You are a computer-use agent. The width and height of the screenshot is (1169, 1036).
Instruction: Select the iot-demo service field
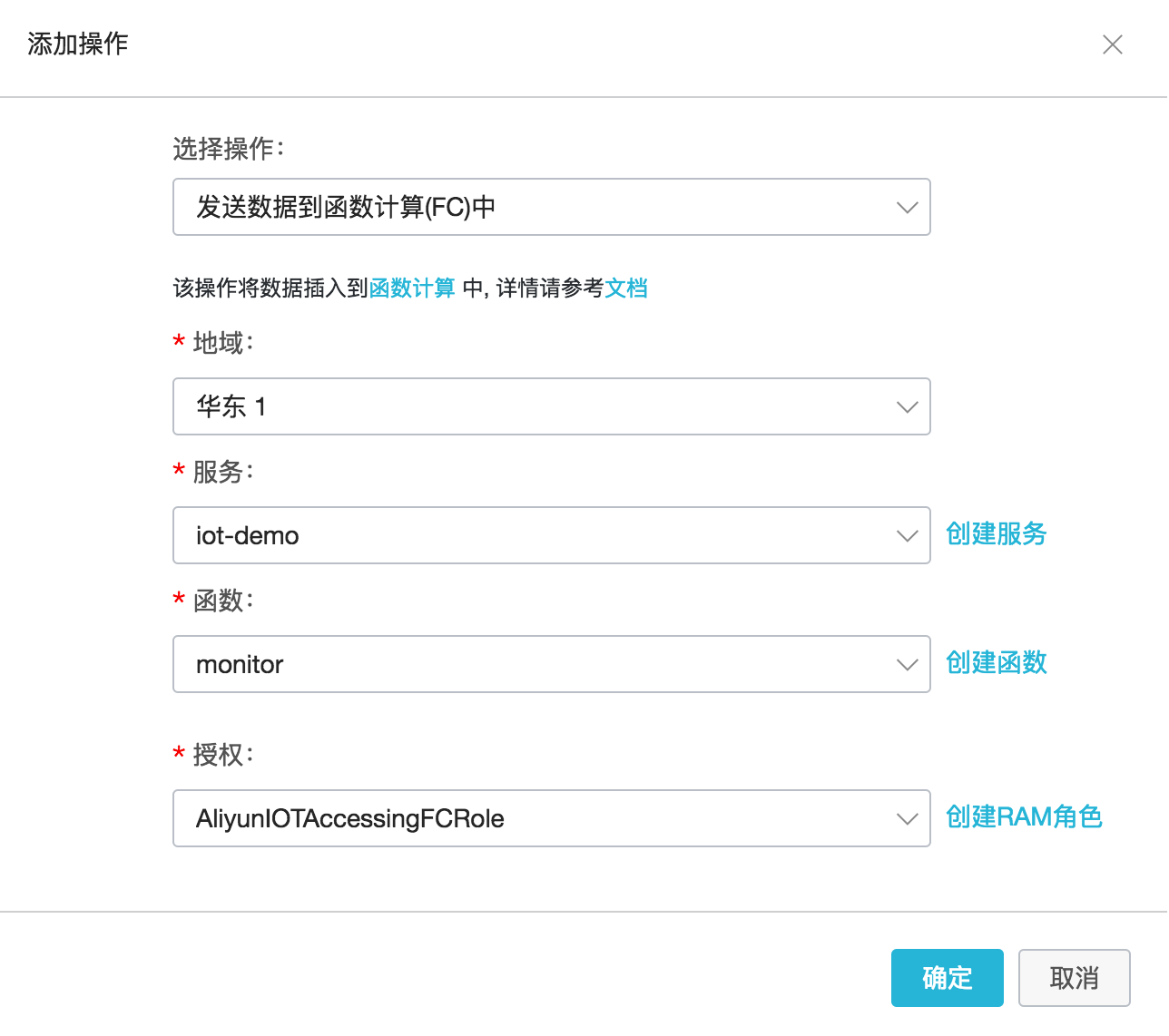(x=454, y=535)
